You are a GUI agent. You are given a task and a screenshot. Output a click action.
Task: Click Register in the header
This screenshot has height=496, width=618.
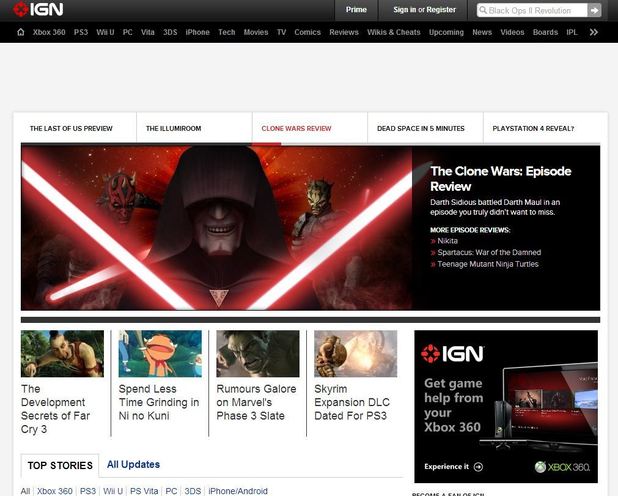tap(441, 10)
